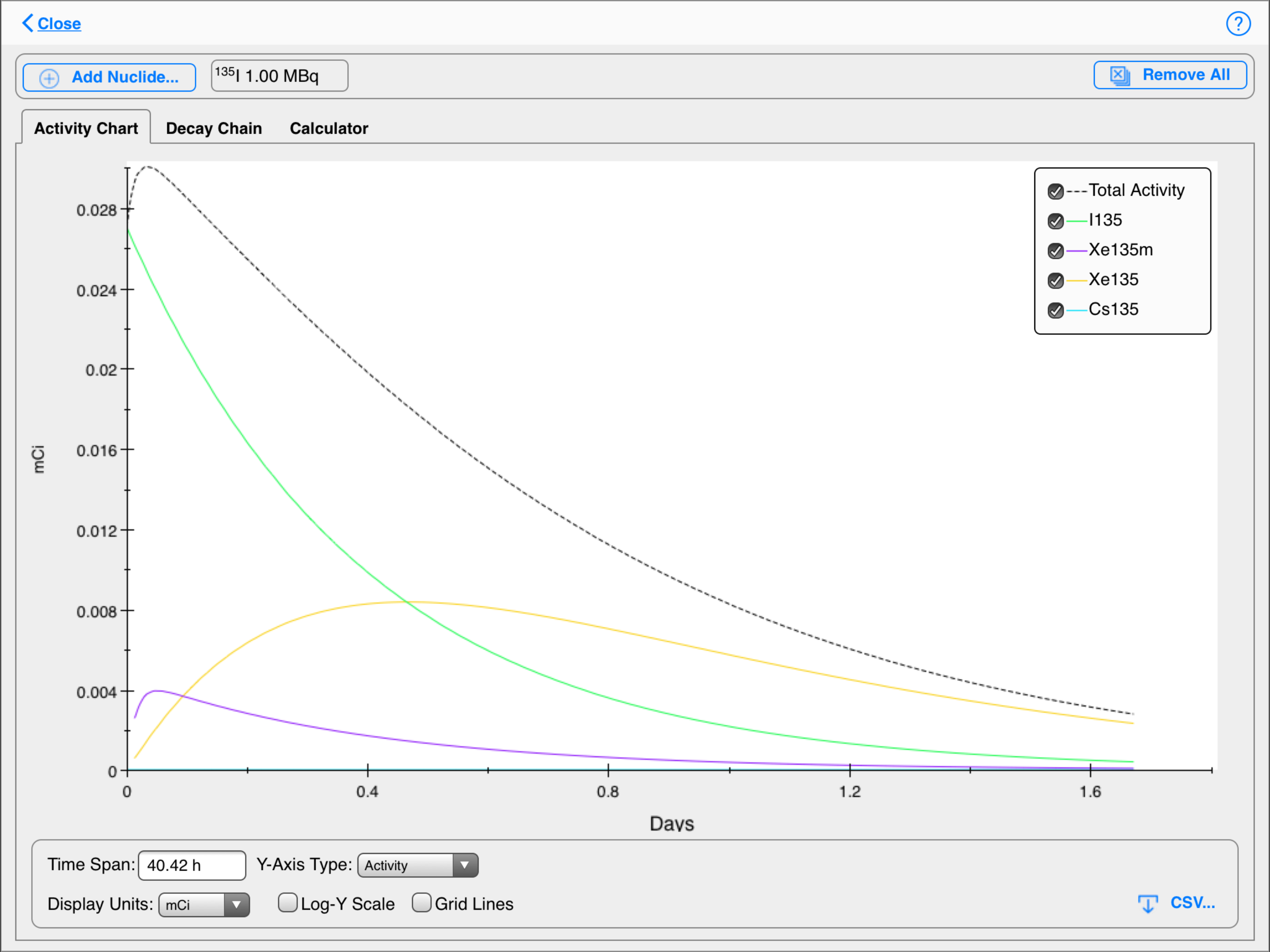1270x952 pixels.
Task: Uncheck Total Activity in the legend
Action: [x=1055, y=191]
